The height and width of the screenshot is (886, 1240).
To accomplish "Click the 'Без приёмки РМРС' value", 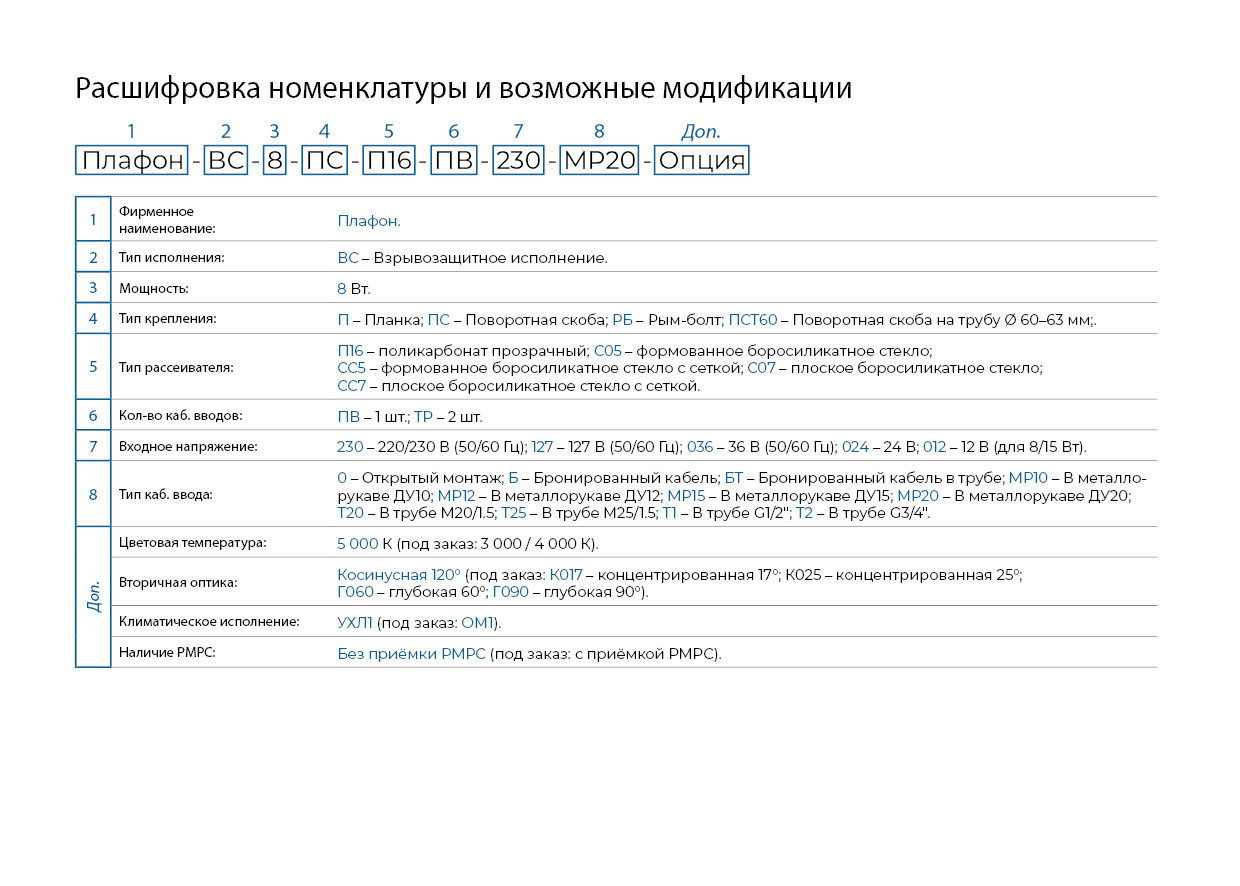I will 411,654.
